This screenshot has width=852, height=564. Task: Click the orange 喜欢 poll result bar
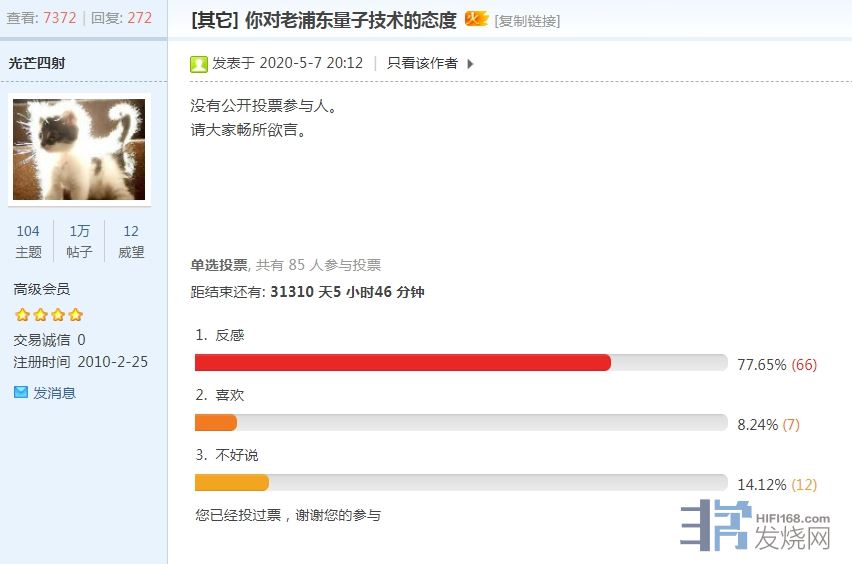(216, 423)
